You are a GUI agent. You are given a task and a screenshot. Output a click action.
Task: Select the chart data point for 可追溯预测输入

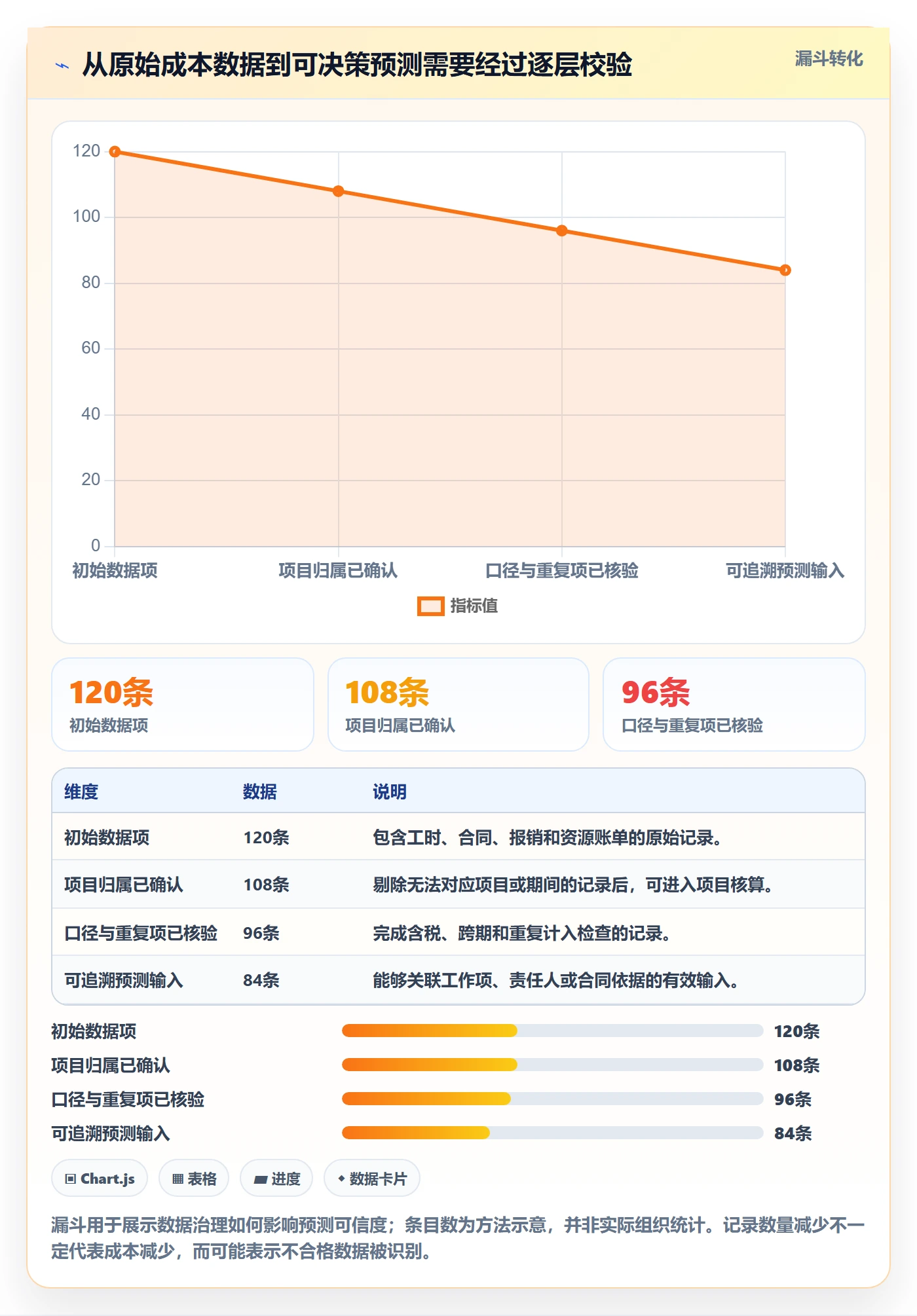point(785,270)
